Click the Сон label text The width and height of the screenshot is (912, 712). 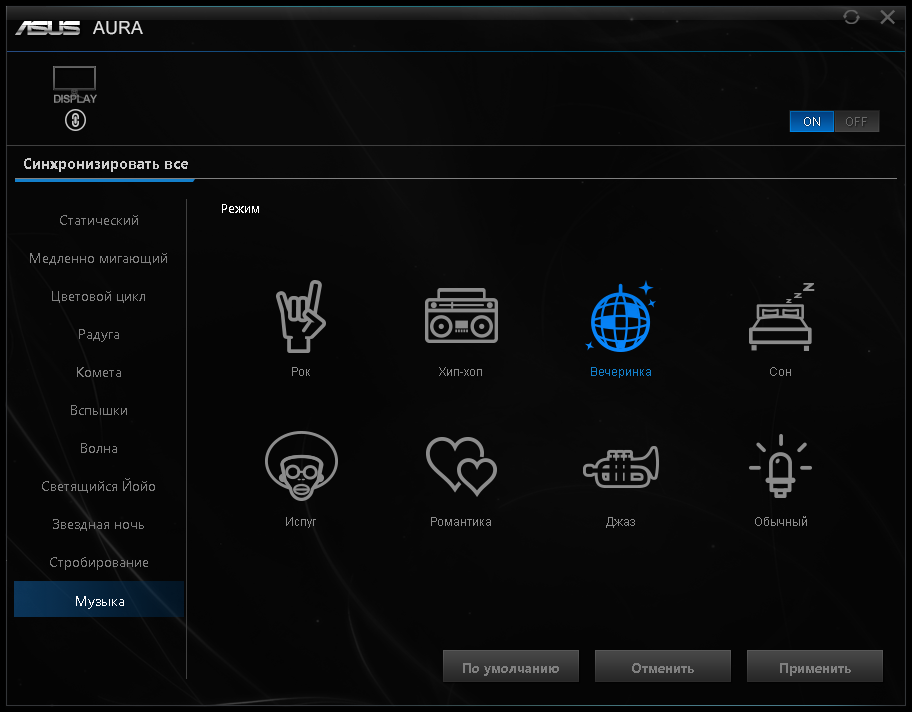pyautogui.click(x=781, y=372)
